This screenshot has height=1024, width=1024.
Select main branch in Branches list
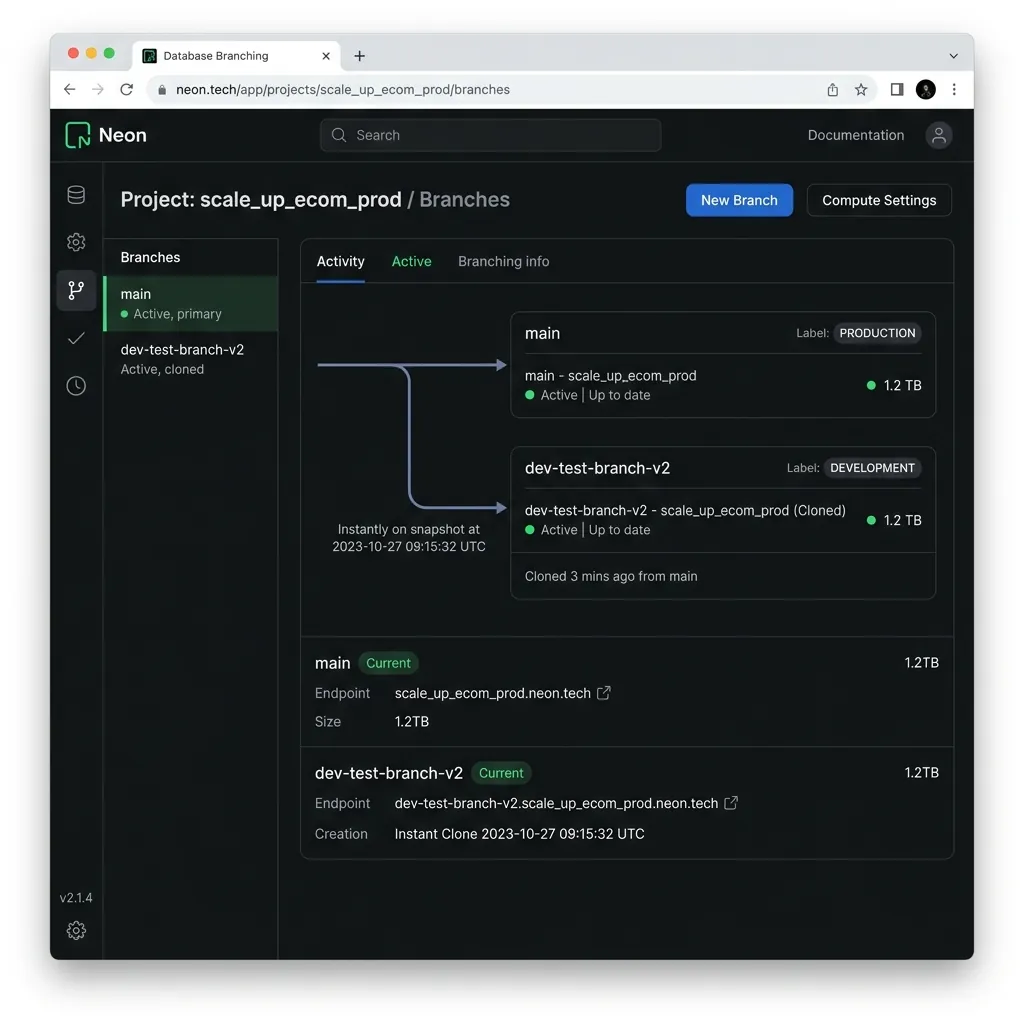point(191,304)
